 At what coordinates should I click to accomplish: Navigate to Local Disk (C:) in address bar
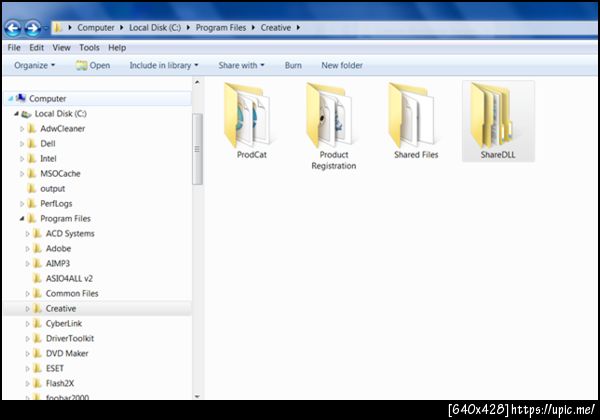coord(155,28)
